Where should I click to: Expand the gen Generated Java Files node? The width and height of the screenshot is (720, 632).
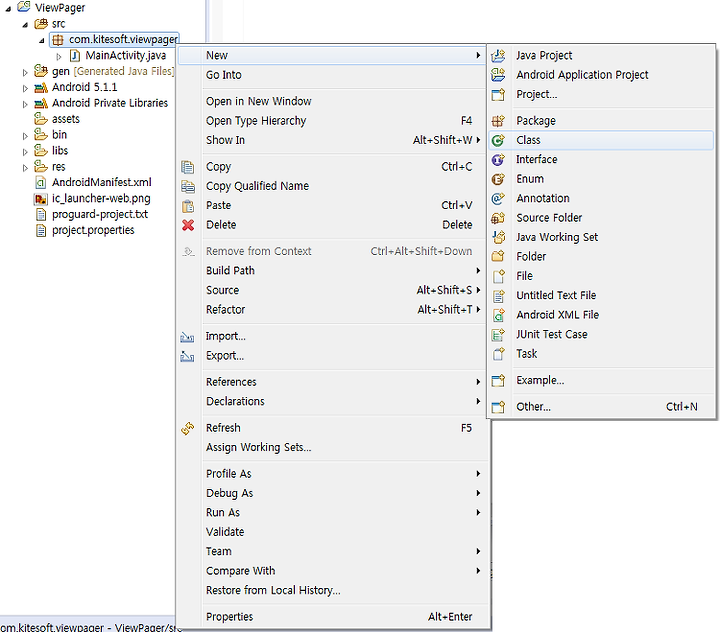tap(25, 72)
